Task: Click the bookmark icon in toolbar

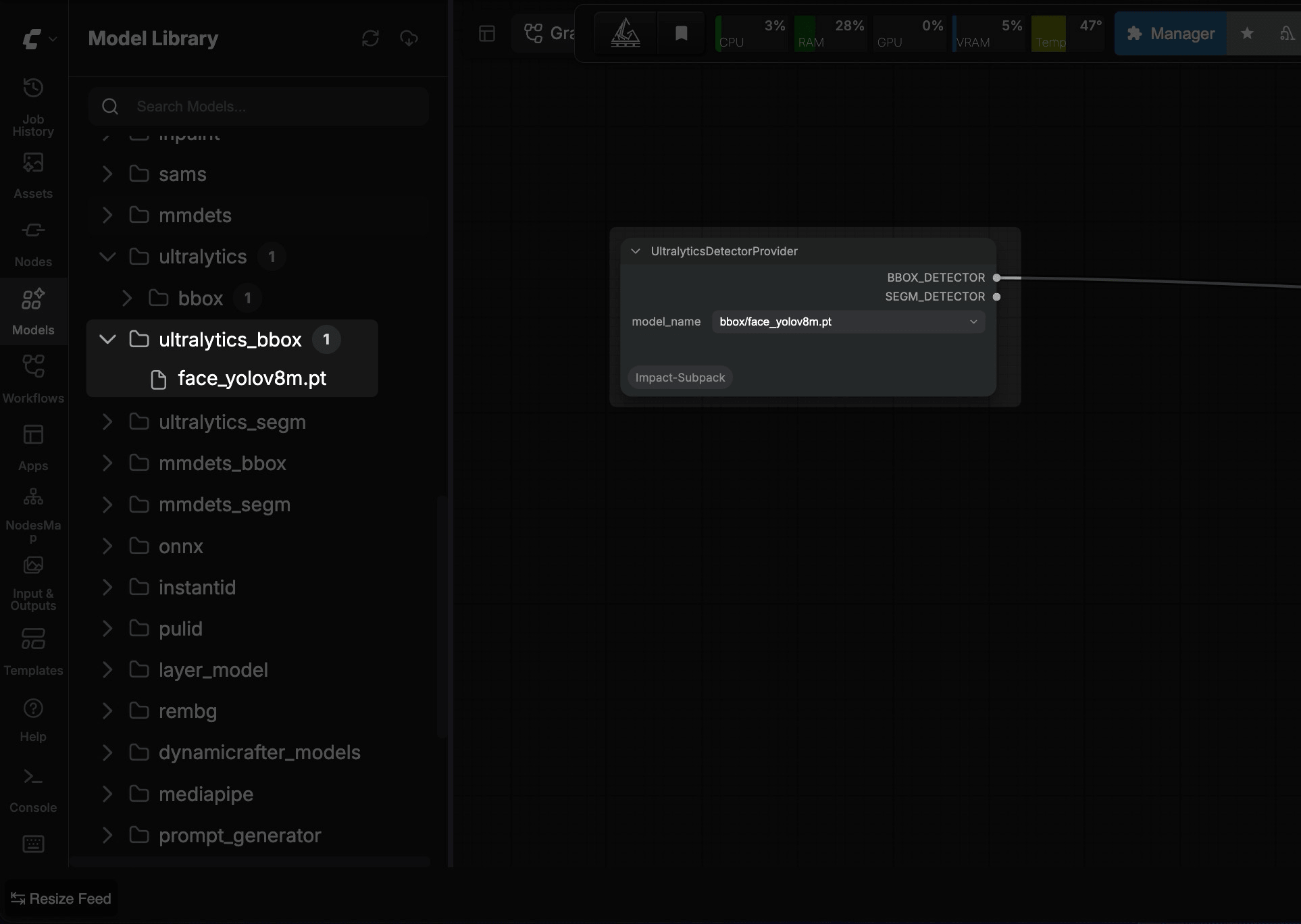Action: 682,33
